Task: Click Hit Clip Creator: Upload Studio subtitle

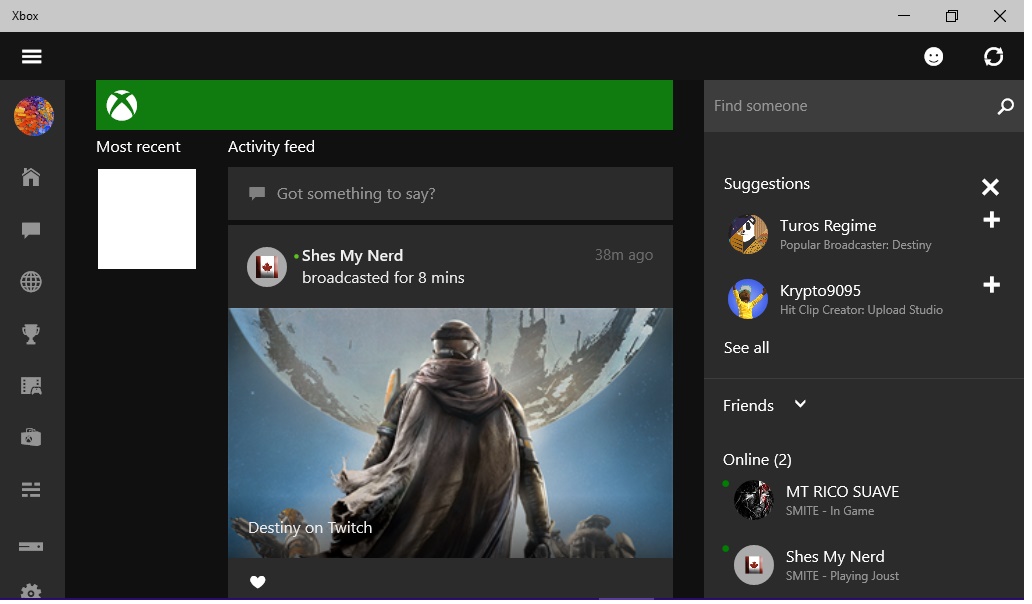Action: (x=862, y=309)
